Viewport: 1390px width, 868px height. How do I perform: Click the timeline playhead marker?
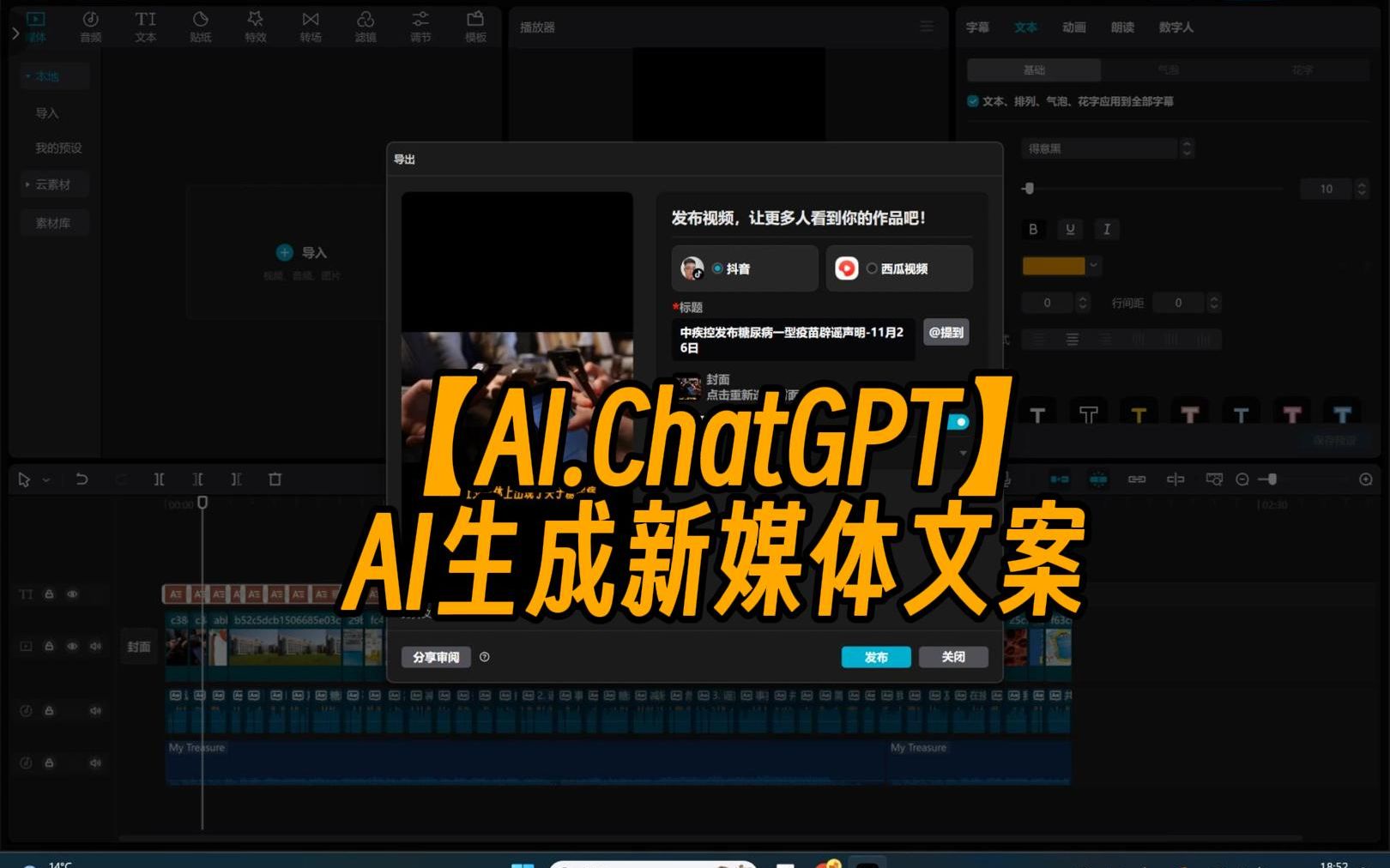click(x=202, y=503)
